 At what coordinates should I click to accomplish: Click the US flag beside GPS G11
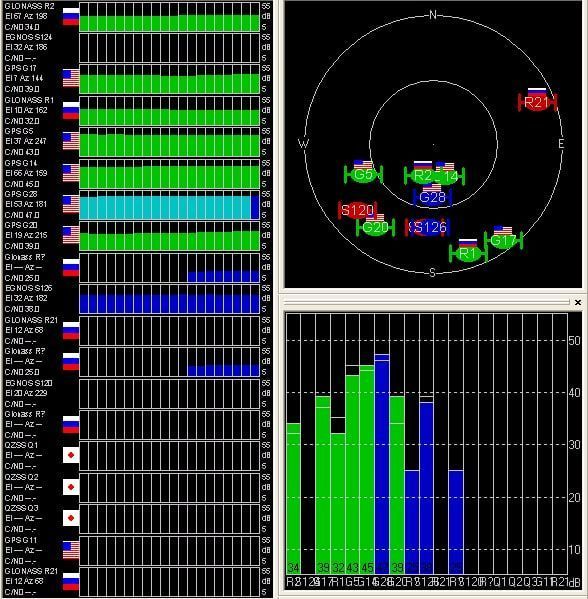(x=71, y=550)
